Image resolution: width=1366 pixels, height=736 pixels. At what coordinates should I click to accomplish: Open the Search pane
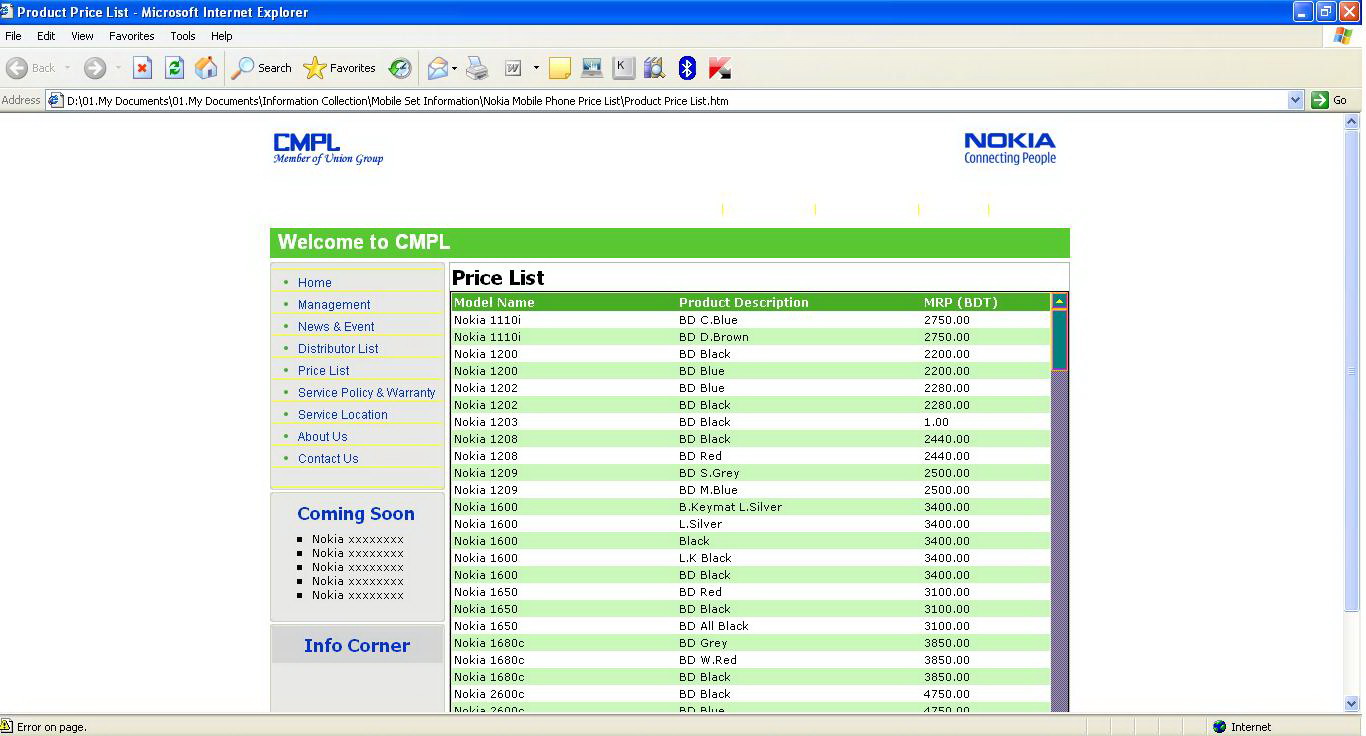261,68
